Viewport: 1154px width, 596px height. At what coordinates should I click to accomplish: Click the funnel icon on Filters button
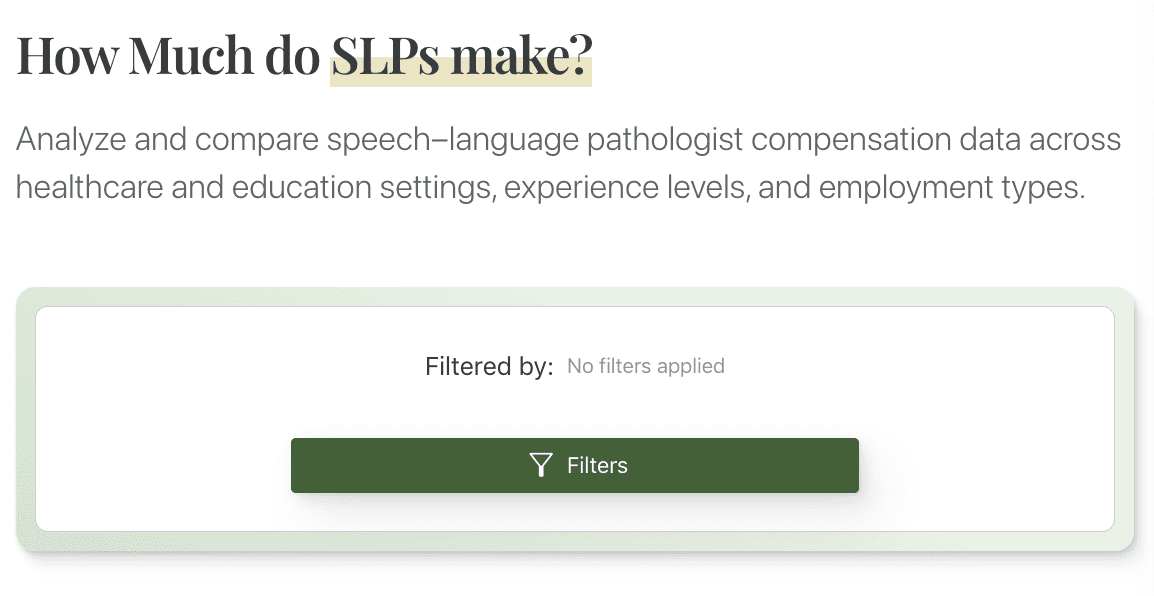(541, 465)
